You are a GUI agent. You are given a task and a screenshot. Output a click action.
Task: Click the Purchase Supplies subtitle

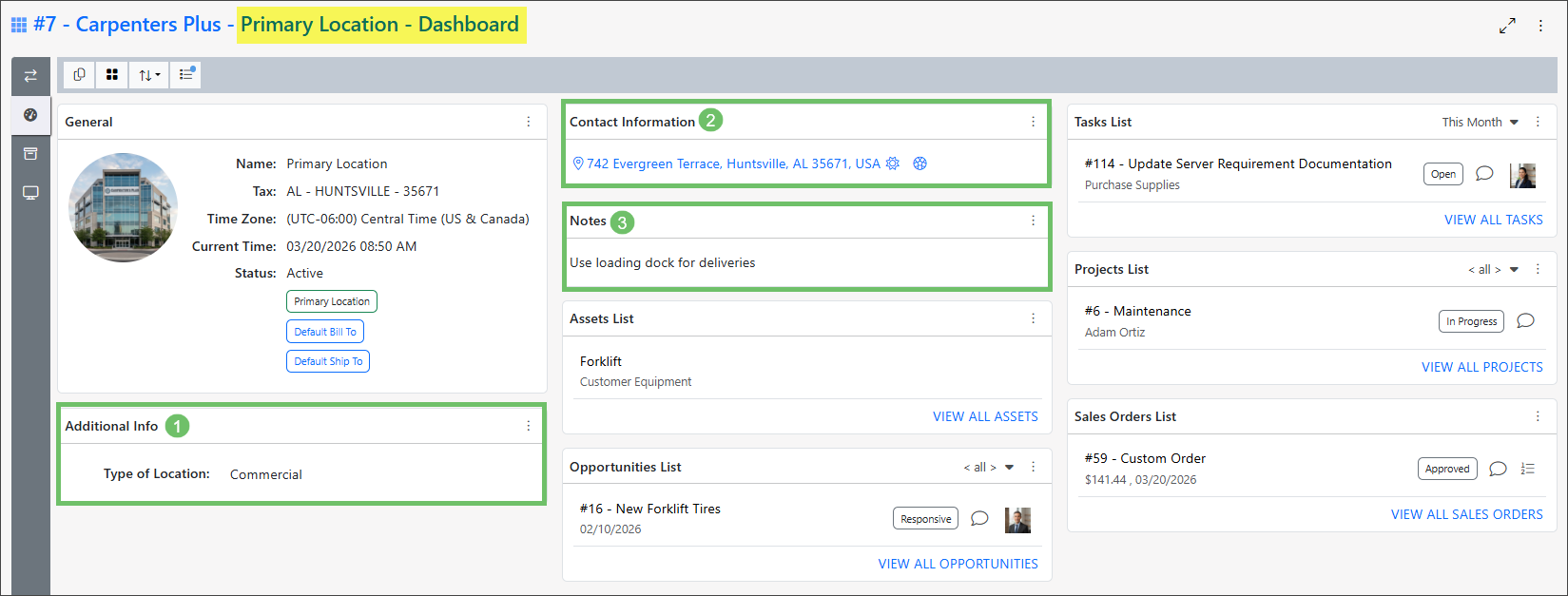pyautogui.click(x=1132, y=184)
